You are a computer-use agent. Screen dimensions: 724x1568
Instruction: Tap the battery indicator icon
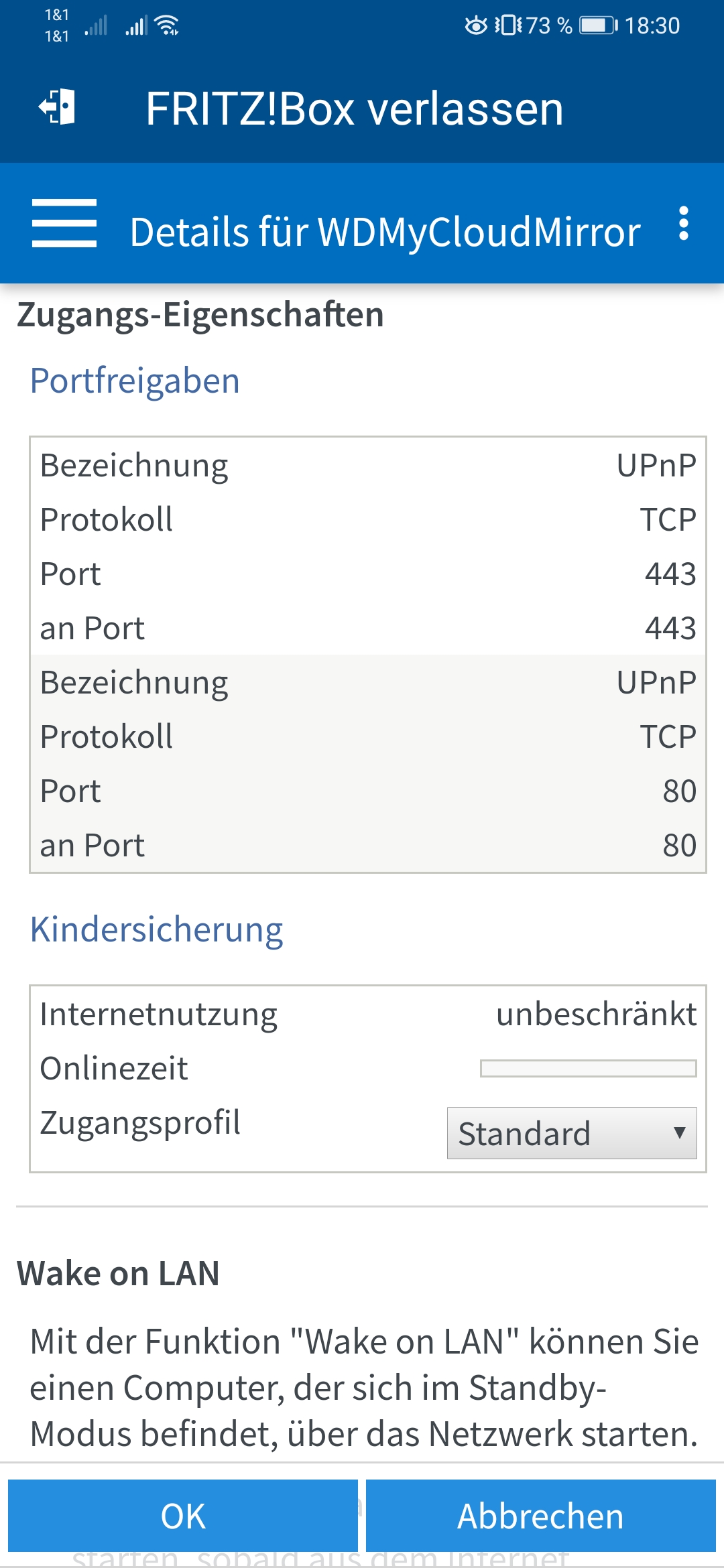599,25
